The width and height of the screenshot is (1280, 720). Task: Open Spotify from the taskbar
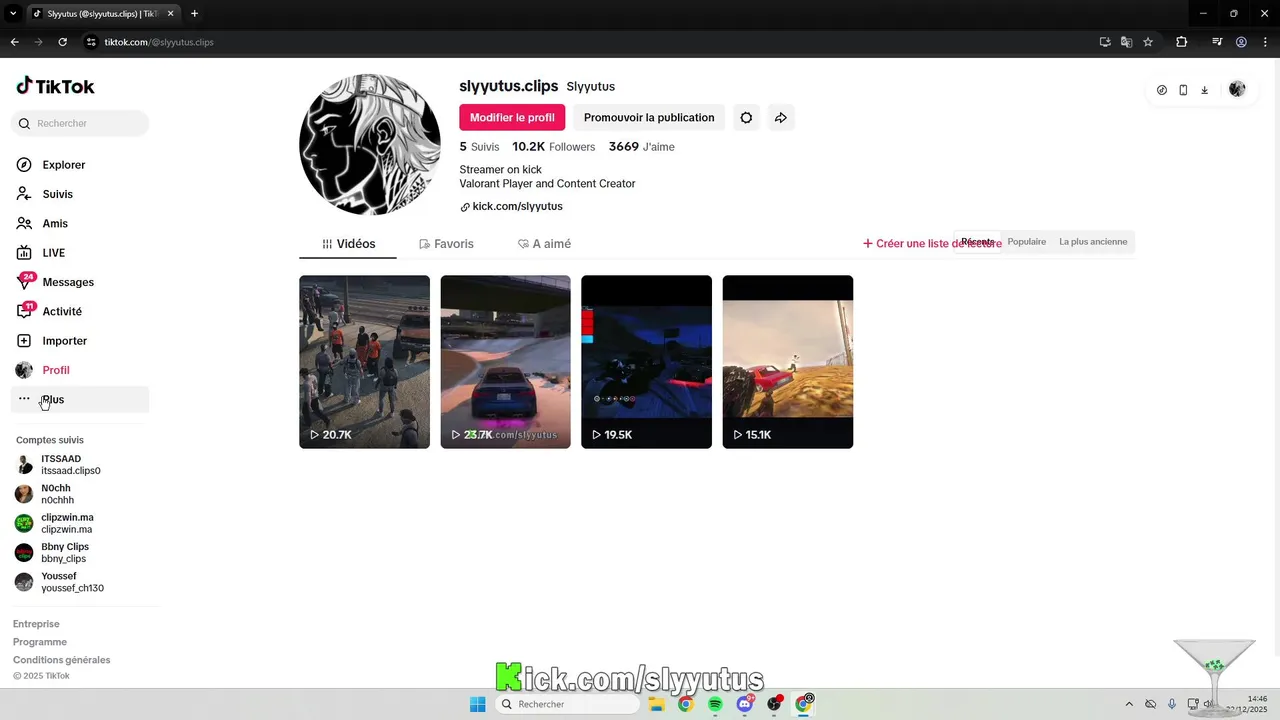tap(715, 704)
